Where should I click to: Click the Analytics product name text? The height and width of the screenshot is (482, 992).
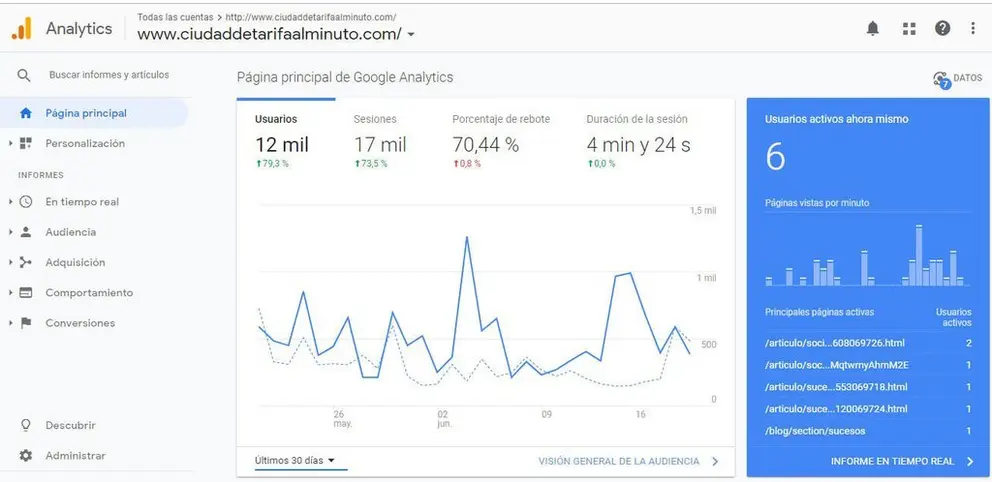tap(78, 28)
